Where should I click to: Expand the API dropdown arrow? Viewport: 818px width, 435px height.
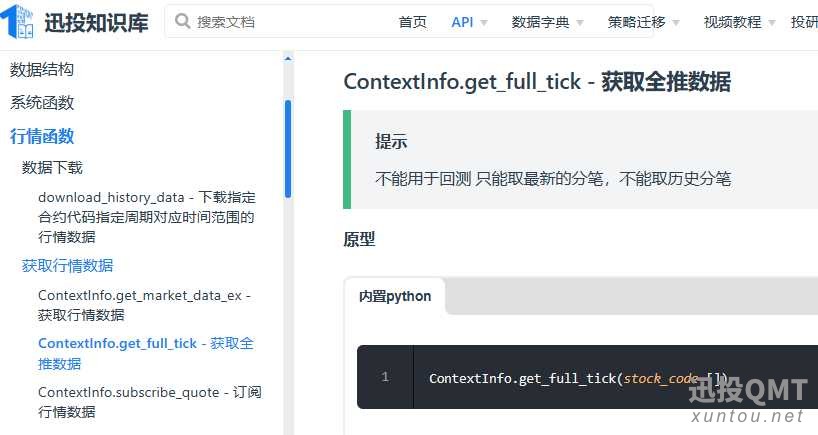(x=484, y=23)
